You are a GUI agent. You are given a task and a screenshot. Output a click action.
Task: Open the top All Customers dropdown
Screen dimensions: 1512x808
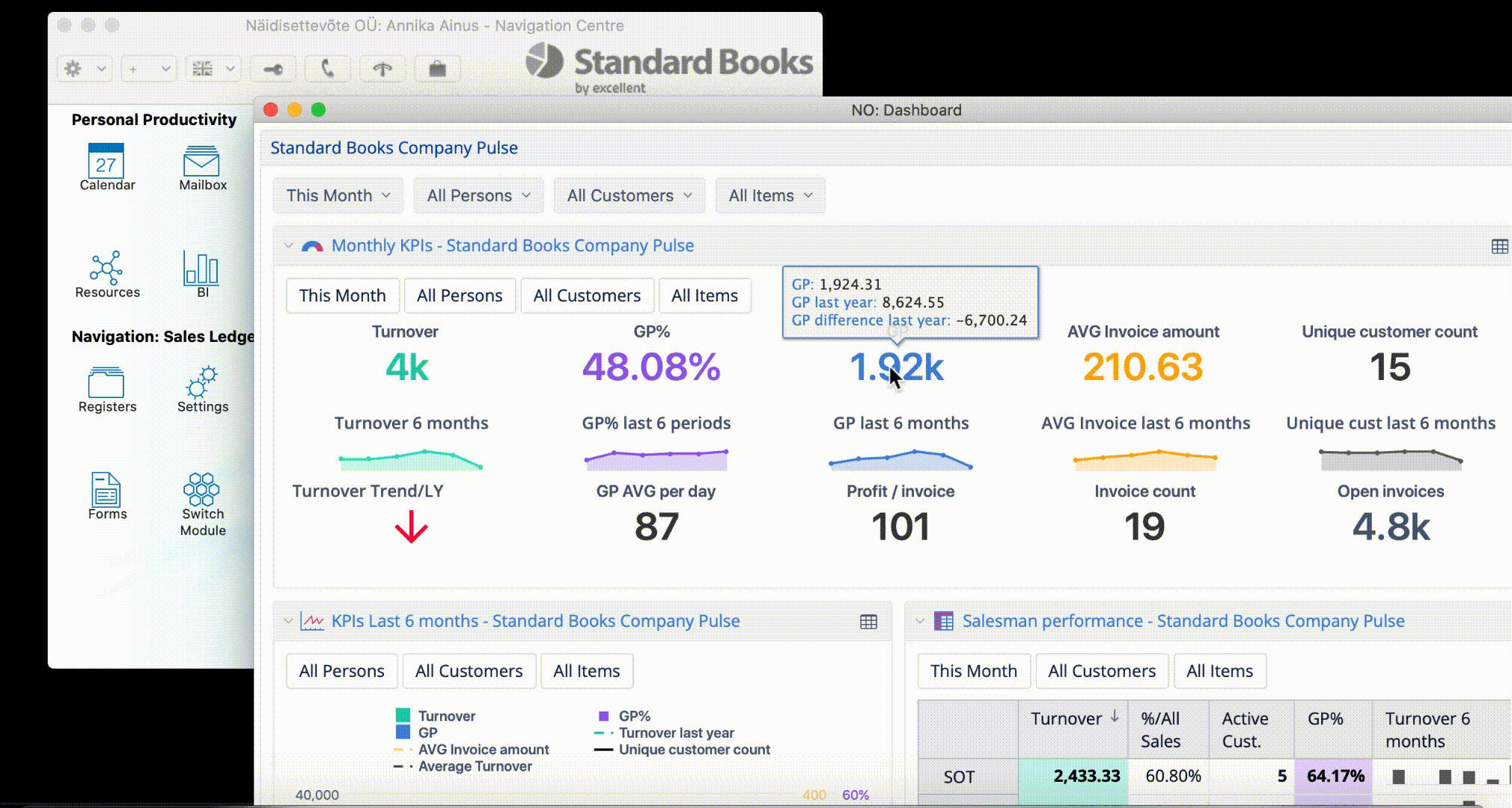pos(629,195)
